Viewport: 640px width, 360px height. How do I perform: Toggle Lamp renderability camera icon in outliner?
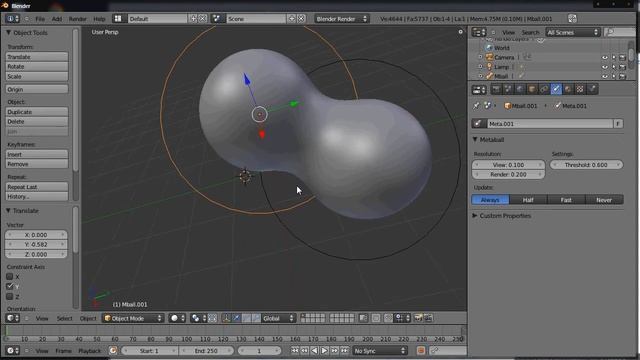coord(622,67)
